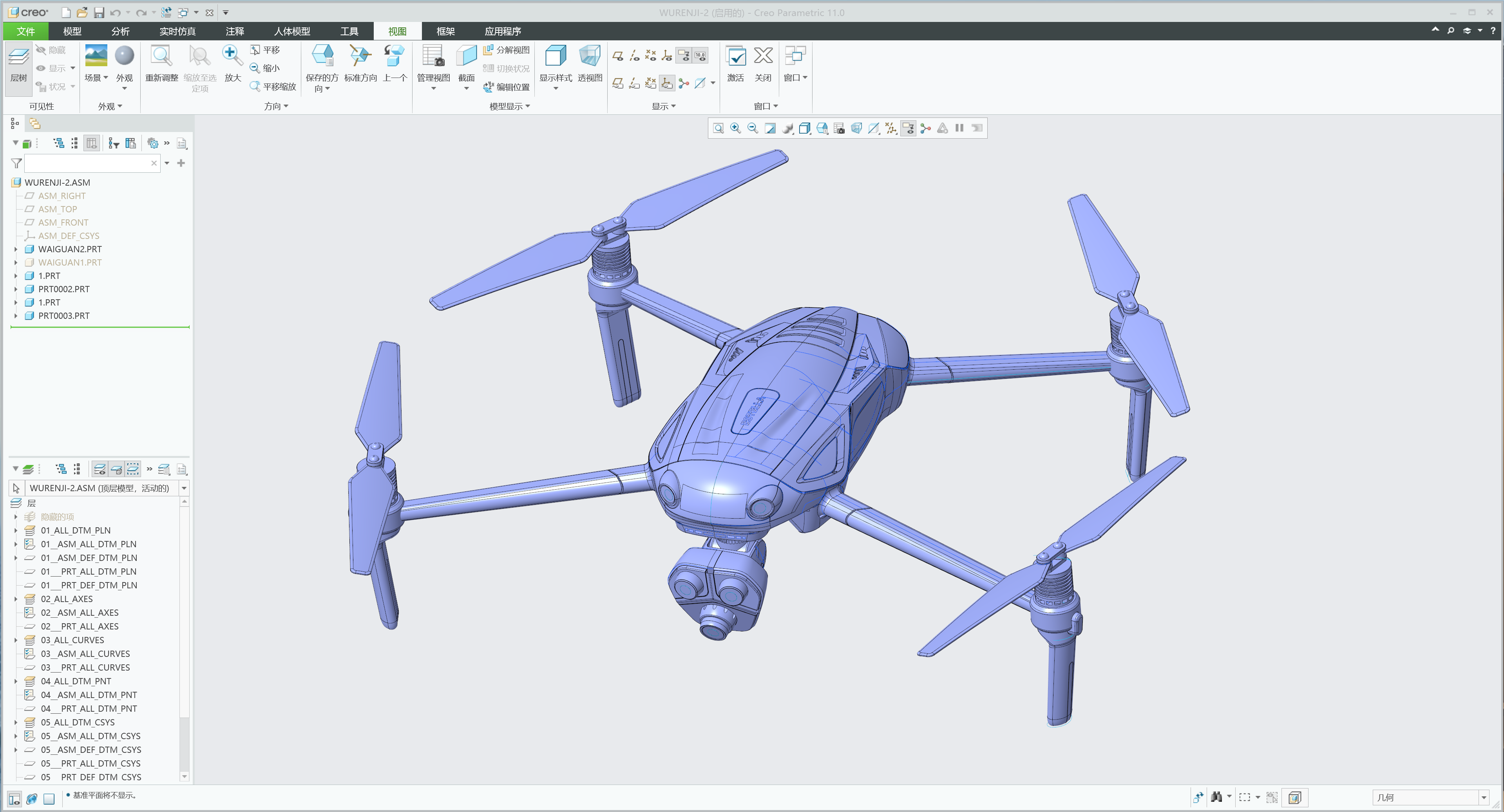1504x812 pixels.
Task: Click the 层树 layer tree icon
Action: click(x=18, y=67)
